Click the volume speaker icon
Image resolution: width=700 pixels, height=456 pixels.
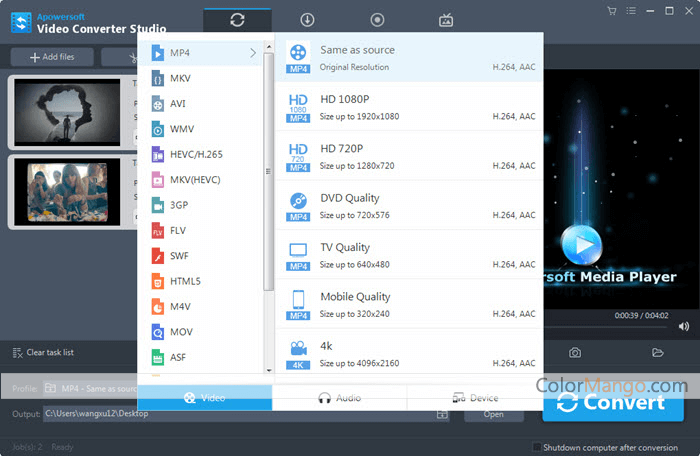click(x=683, y=326)
